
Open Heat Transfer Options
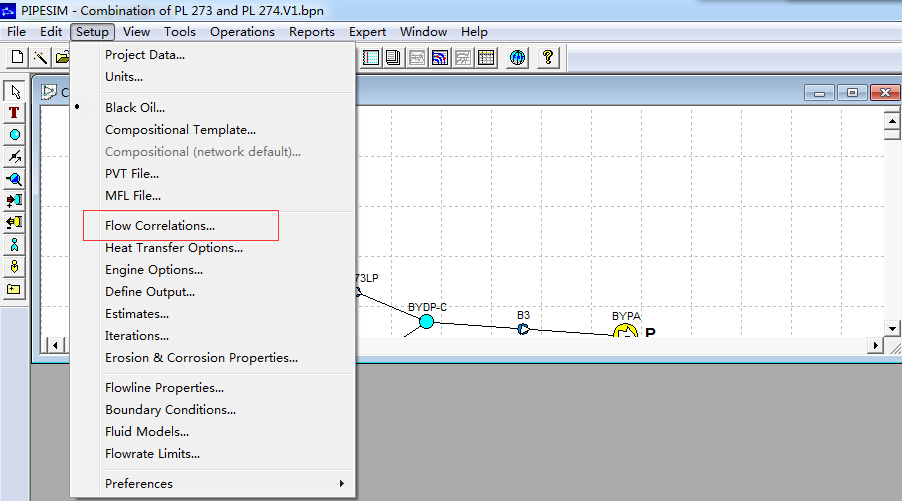[174, 248]
